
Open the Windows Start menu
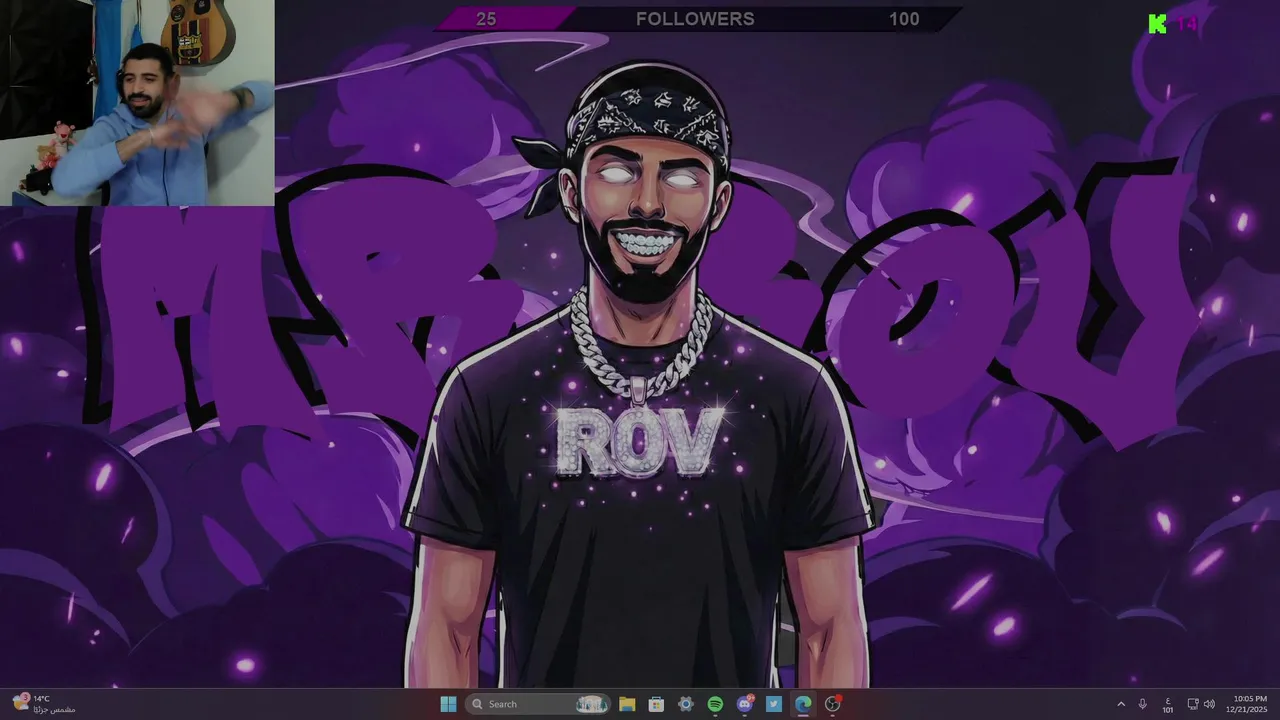point(448,704)
